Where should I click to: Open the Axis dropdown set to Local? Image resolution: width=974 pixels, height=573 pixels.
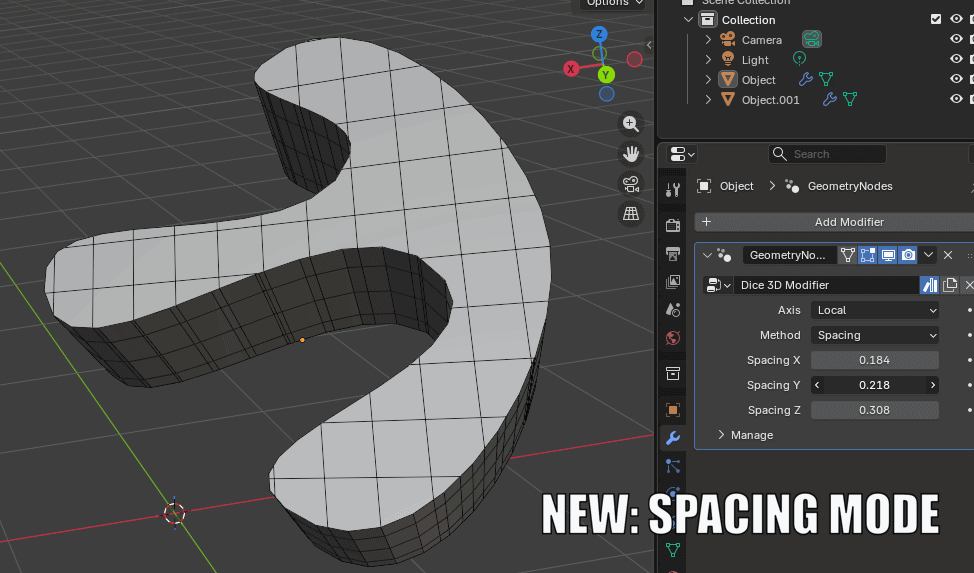875,310
